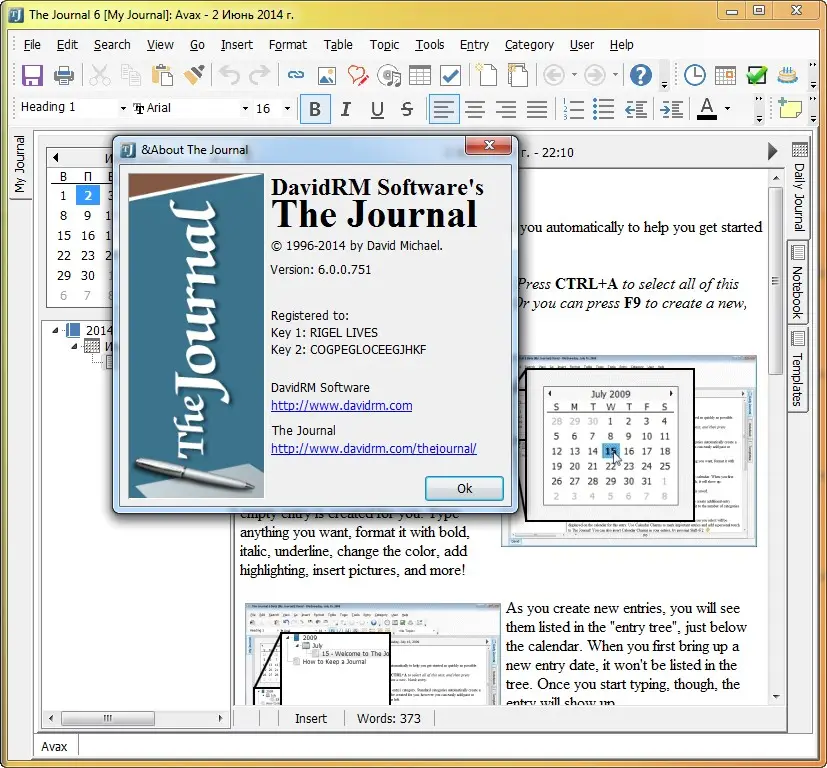Toggle center text alignment
This screenshot has height=768, width=827.
click(x=475, y=109)
